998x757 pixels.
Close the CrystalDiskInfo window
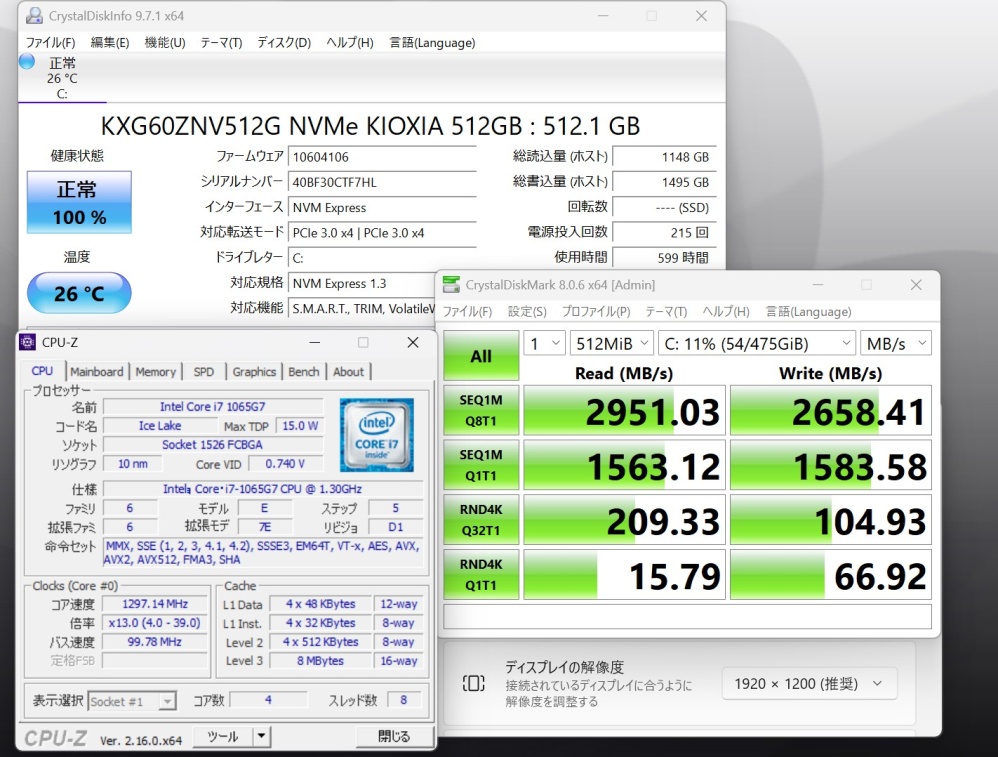click(x=701, y=16)
